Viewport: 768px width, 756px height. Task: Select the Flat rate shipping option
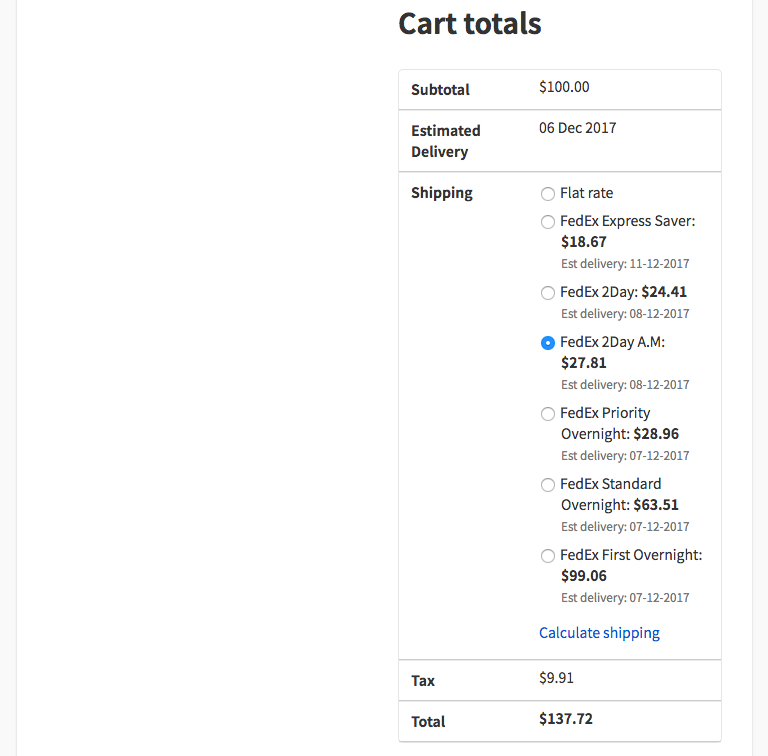click(548, 194)
